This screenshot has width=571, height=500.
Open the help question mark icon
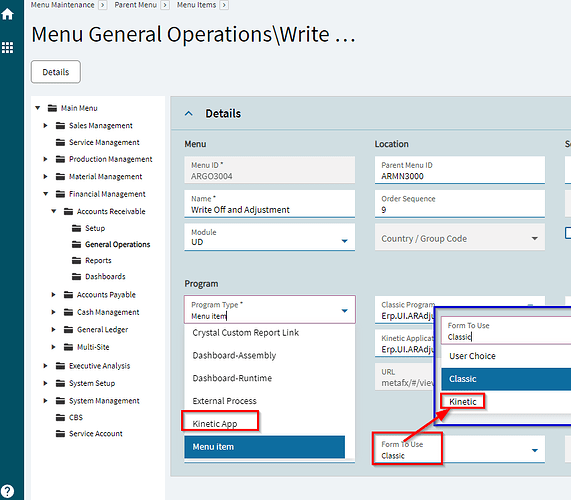(x=7, y=491)
